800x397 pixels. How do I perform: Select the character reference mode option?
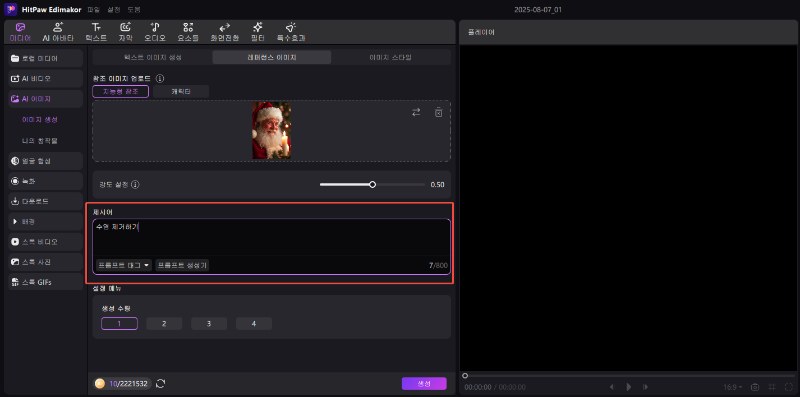click(x=181, y=91)
